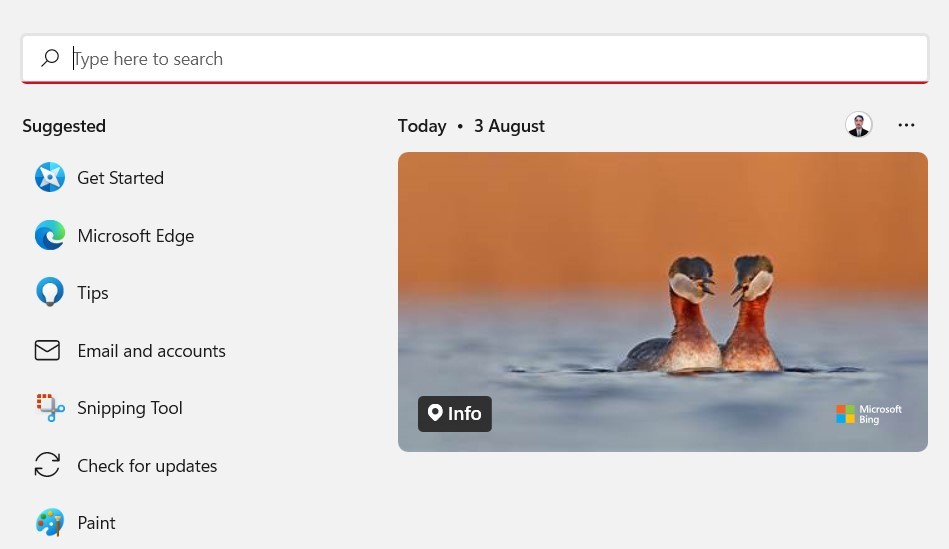Click the Email and accounts envelope icon
This screenshot has height=549, width=949.
point(47,350)
